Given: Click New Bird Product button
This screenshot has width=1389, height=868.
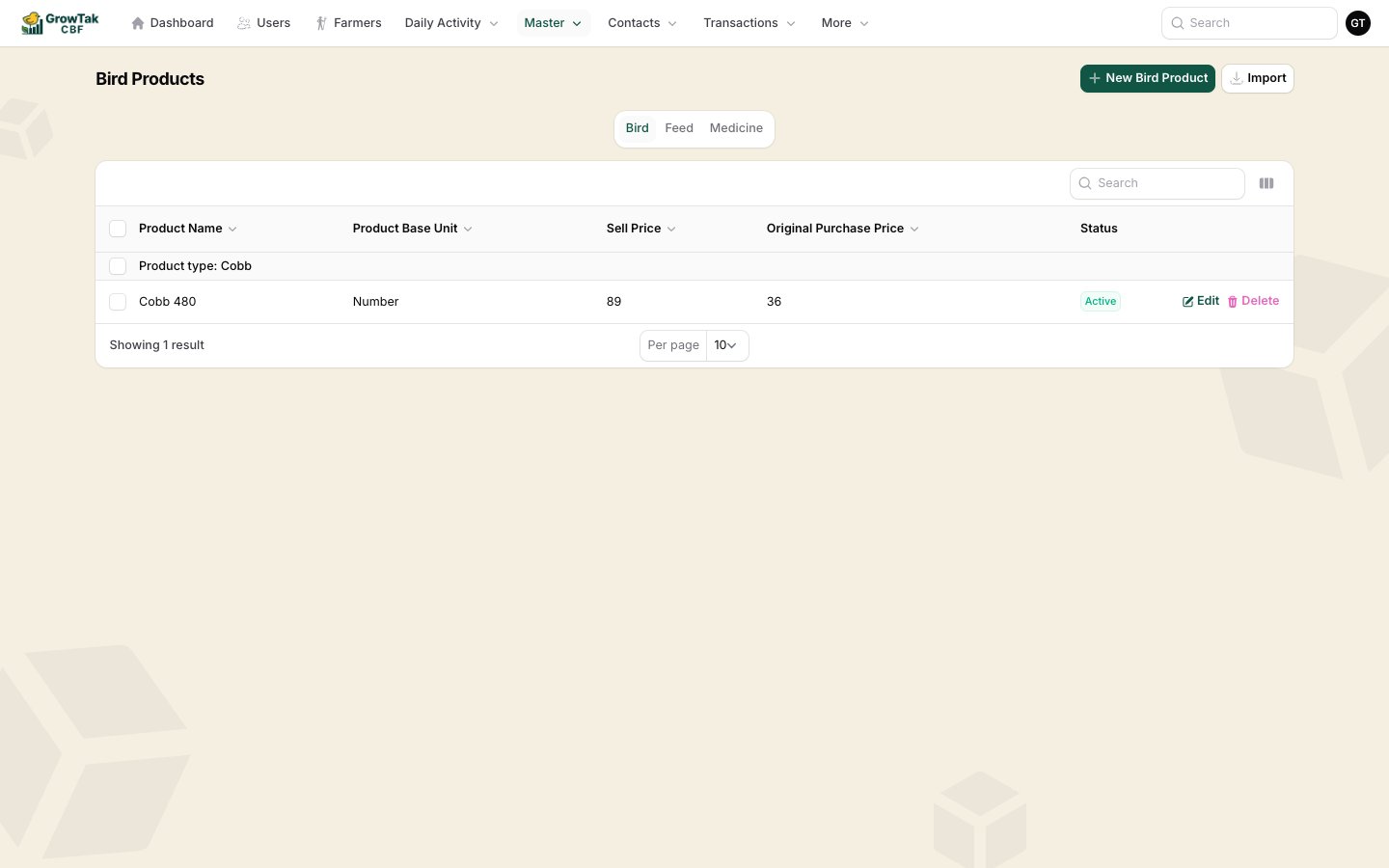Looking at the screenshot, I should coord(1148,78).
